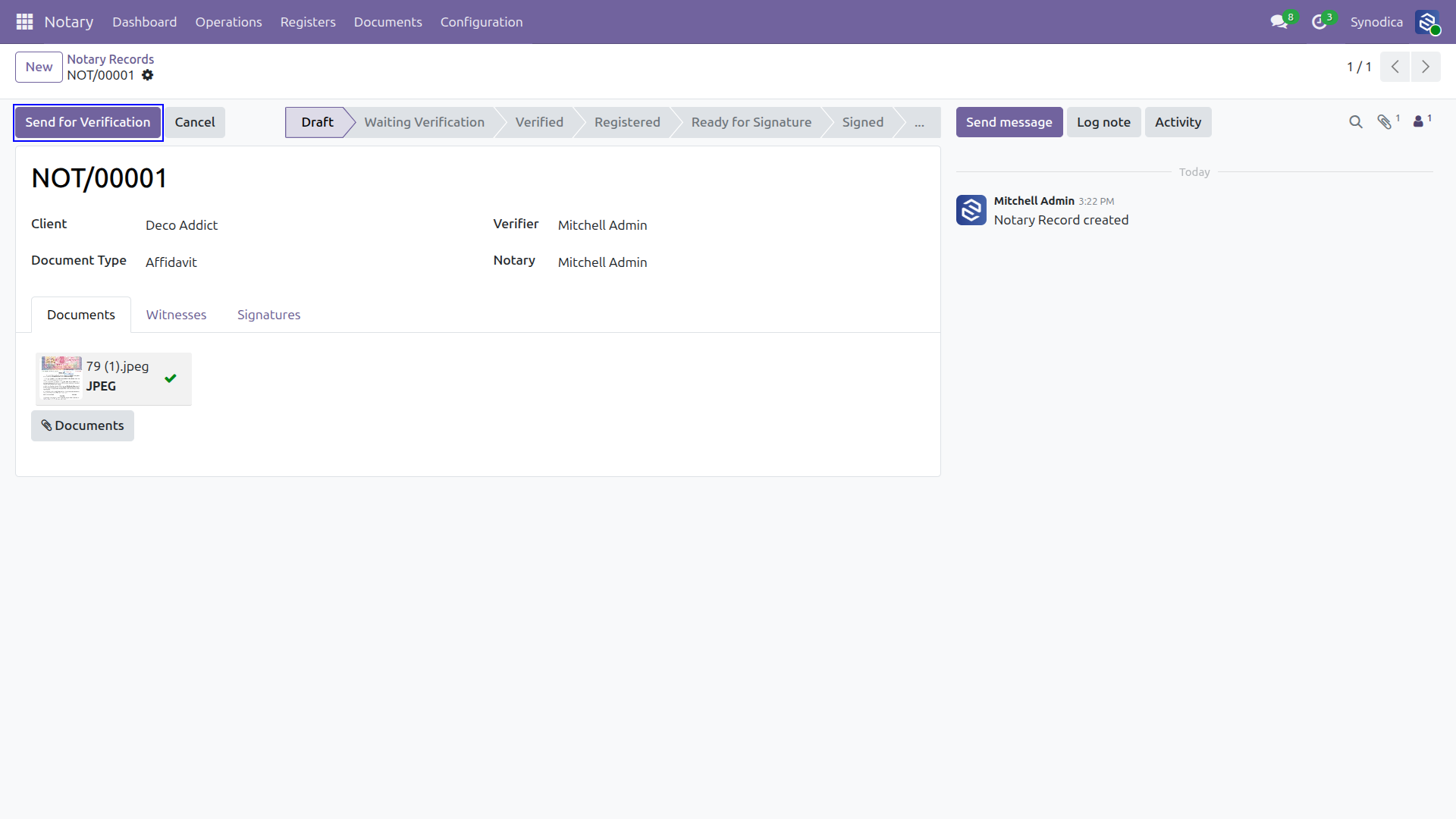Screen dimensions: 1456x819
Task: Cancel the notary record
Action: tap(195, 122)
